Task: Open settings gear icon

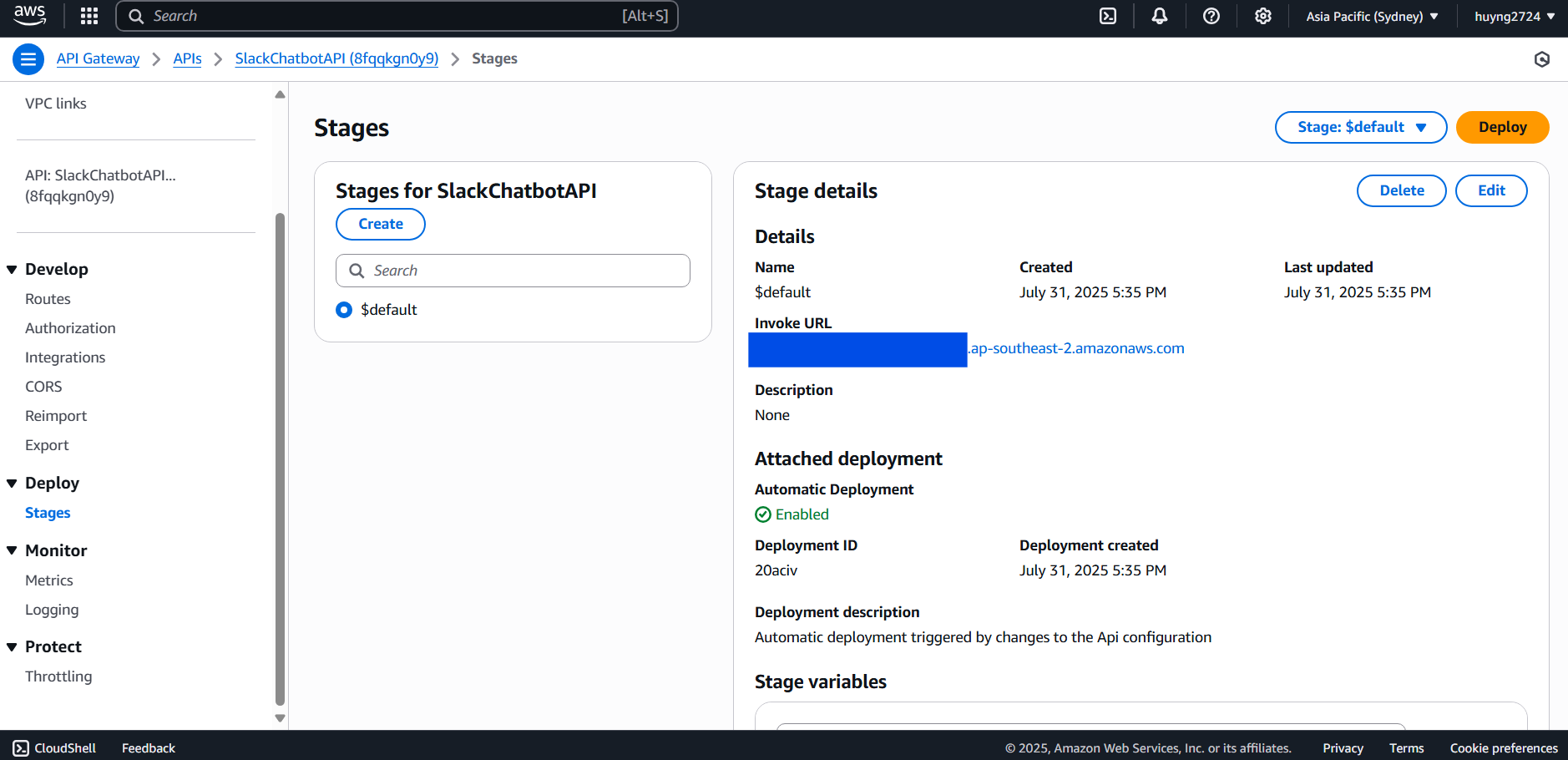Action: pyautogui.click(x=1263, y=16)
